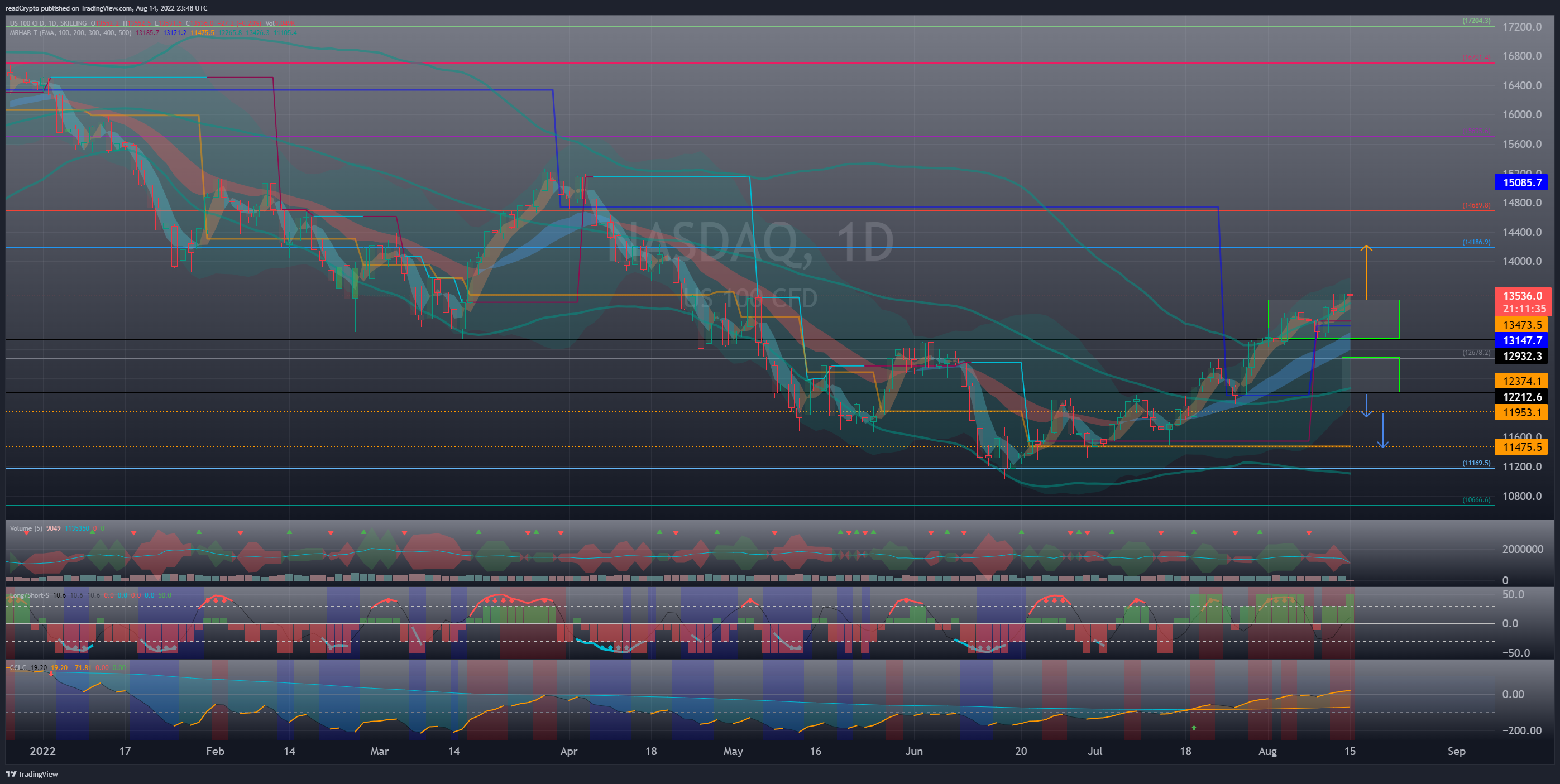
Task: Click the blue 15085.7 price label
Action: tap(1520, 182)
